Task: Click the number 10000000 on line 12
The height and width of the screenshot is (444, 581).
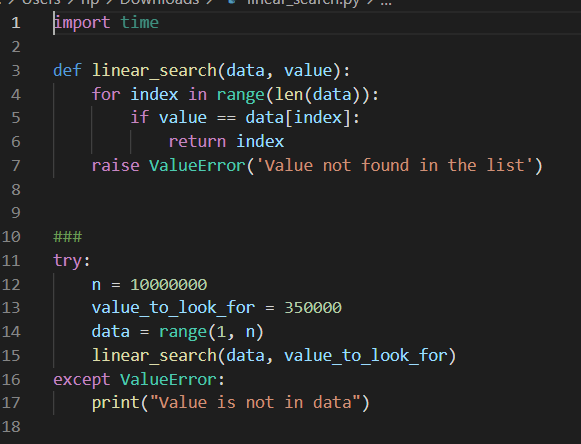Action: pos(169,285)
